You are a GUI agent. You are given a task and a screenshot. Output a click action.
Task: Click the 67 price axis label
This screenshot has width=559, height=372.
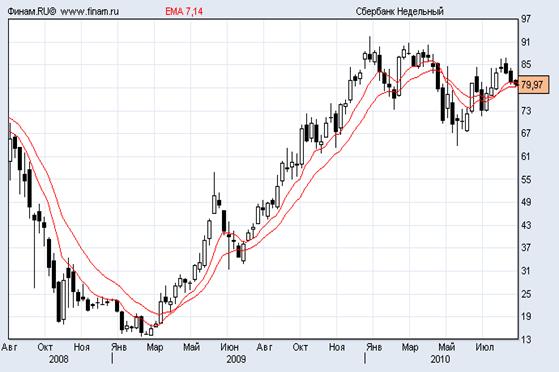click(525, 133)
